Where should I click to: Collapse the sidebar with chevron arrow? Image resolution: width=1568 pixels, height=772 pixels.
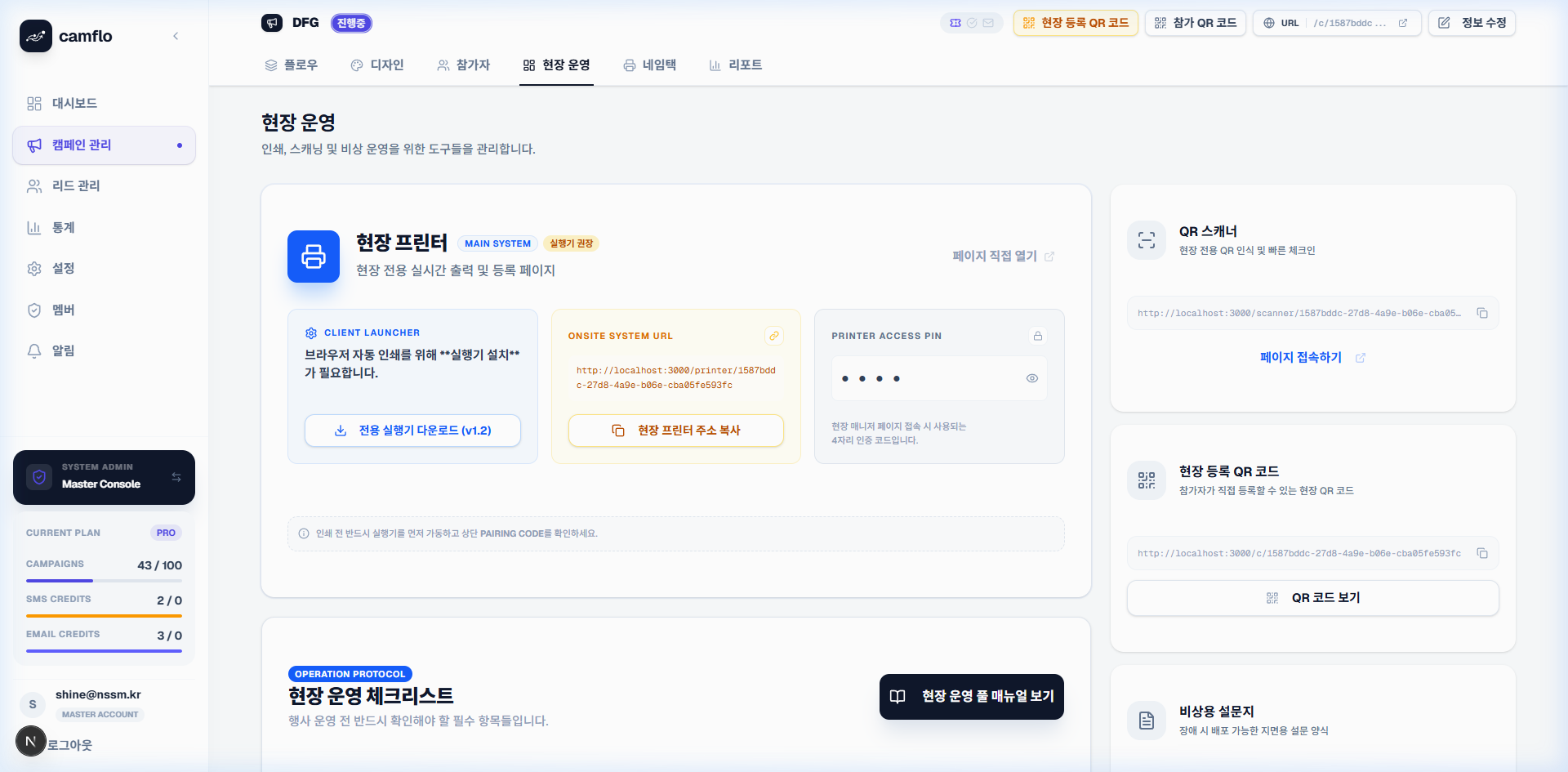click(176, 36)
